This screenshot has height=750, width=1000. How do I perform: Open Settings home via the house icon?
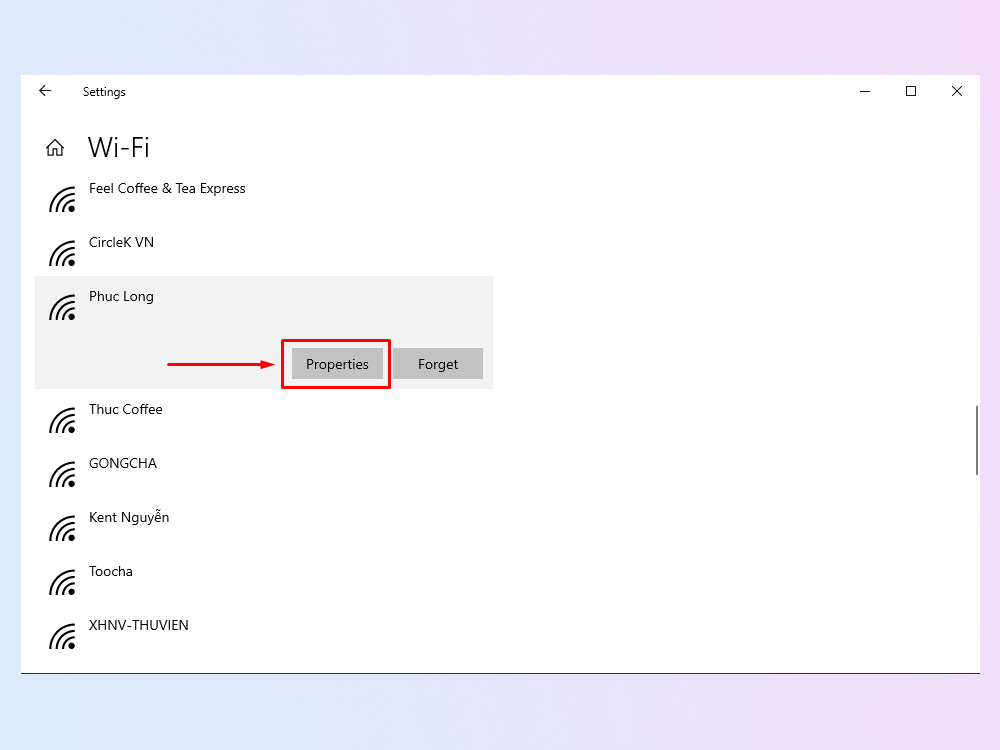(x=55, y=148)
